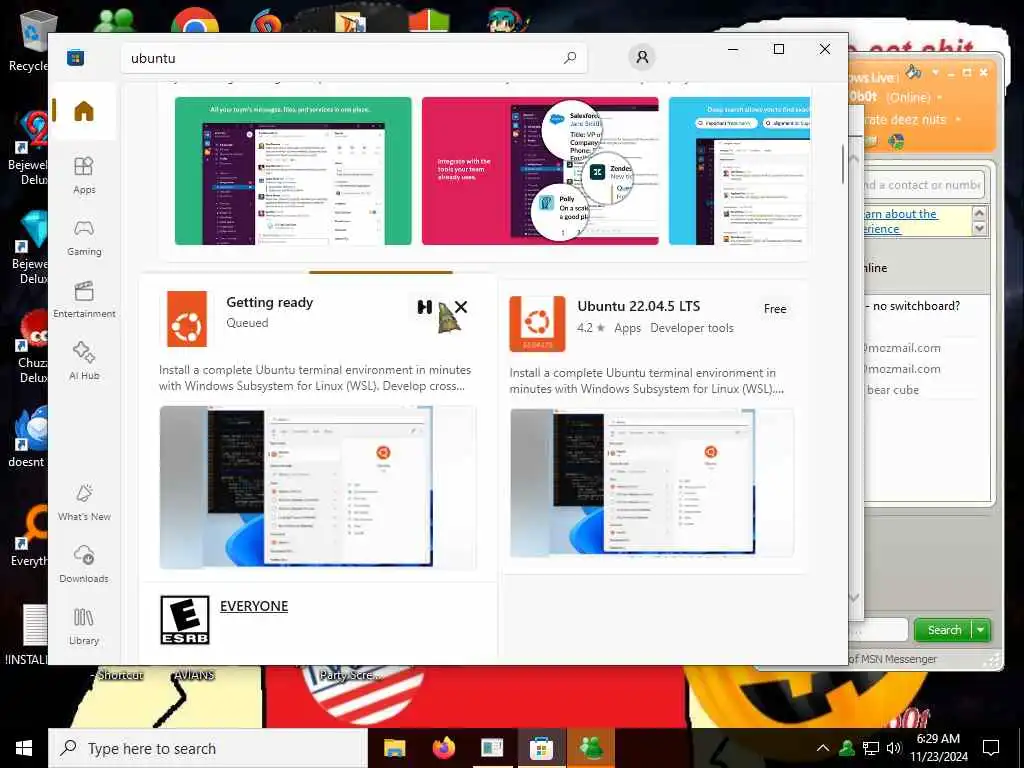
Task: Click the MSN butterfly icon in Messenger
Action: 897,141
